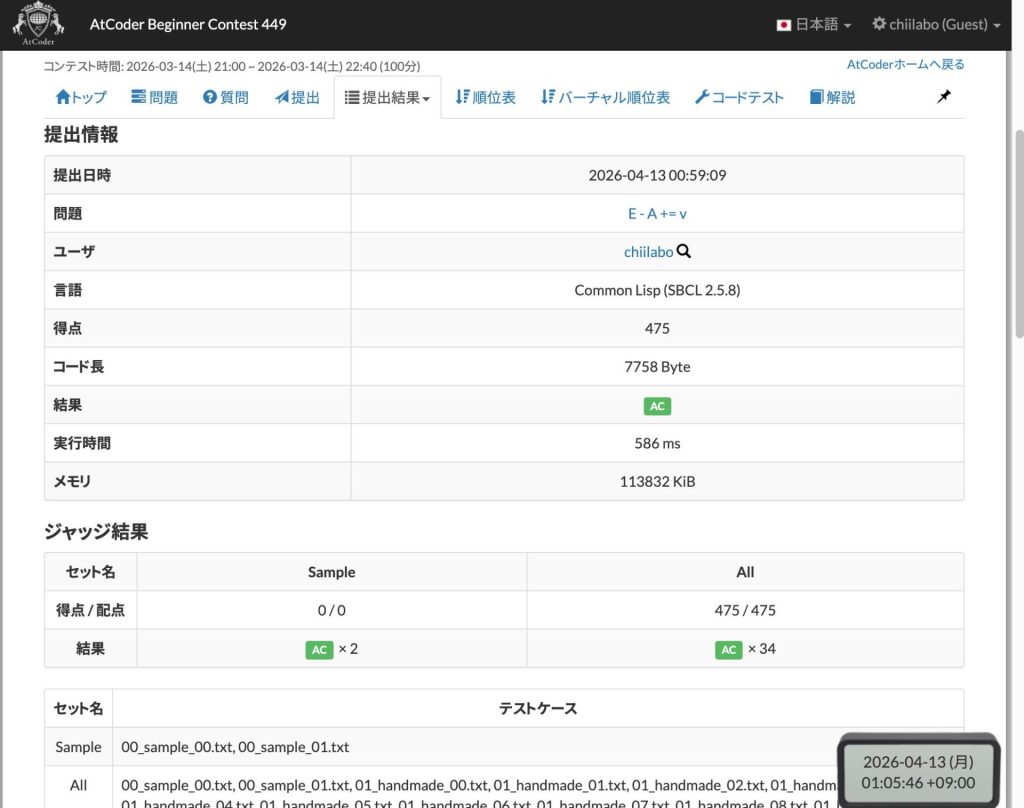Click the AC badge in 結果 row
Viewport: 1024px width, 808px height.
(x=657, y=406)
